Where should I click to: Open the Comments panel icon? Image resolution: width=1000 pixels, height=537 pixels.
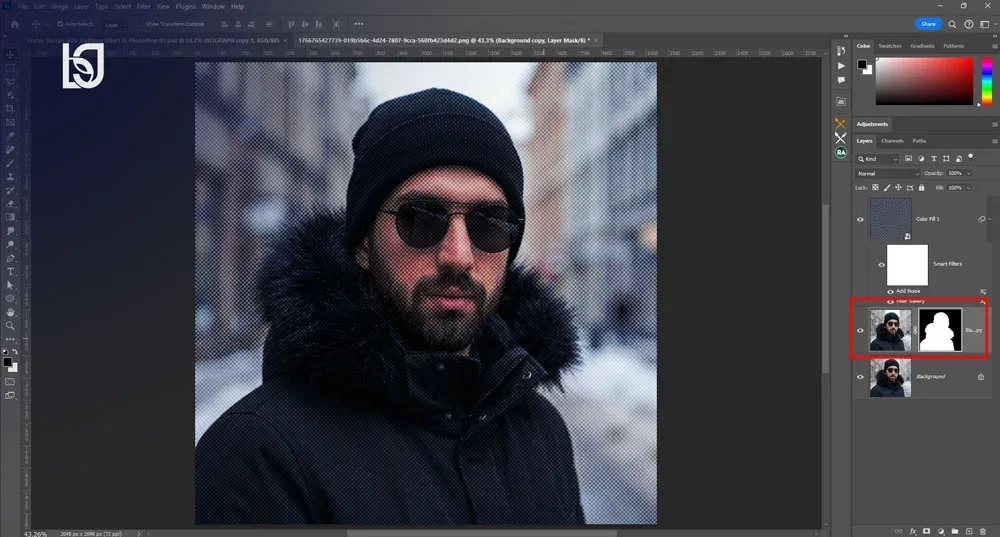point(841,80)
